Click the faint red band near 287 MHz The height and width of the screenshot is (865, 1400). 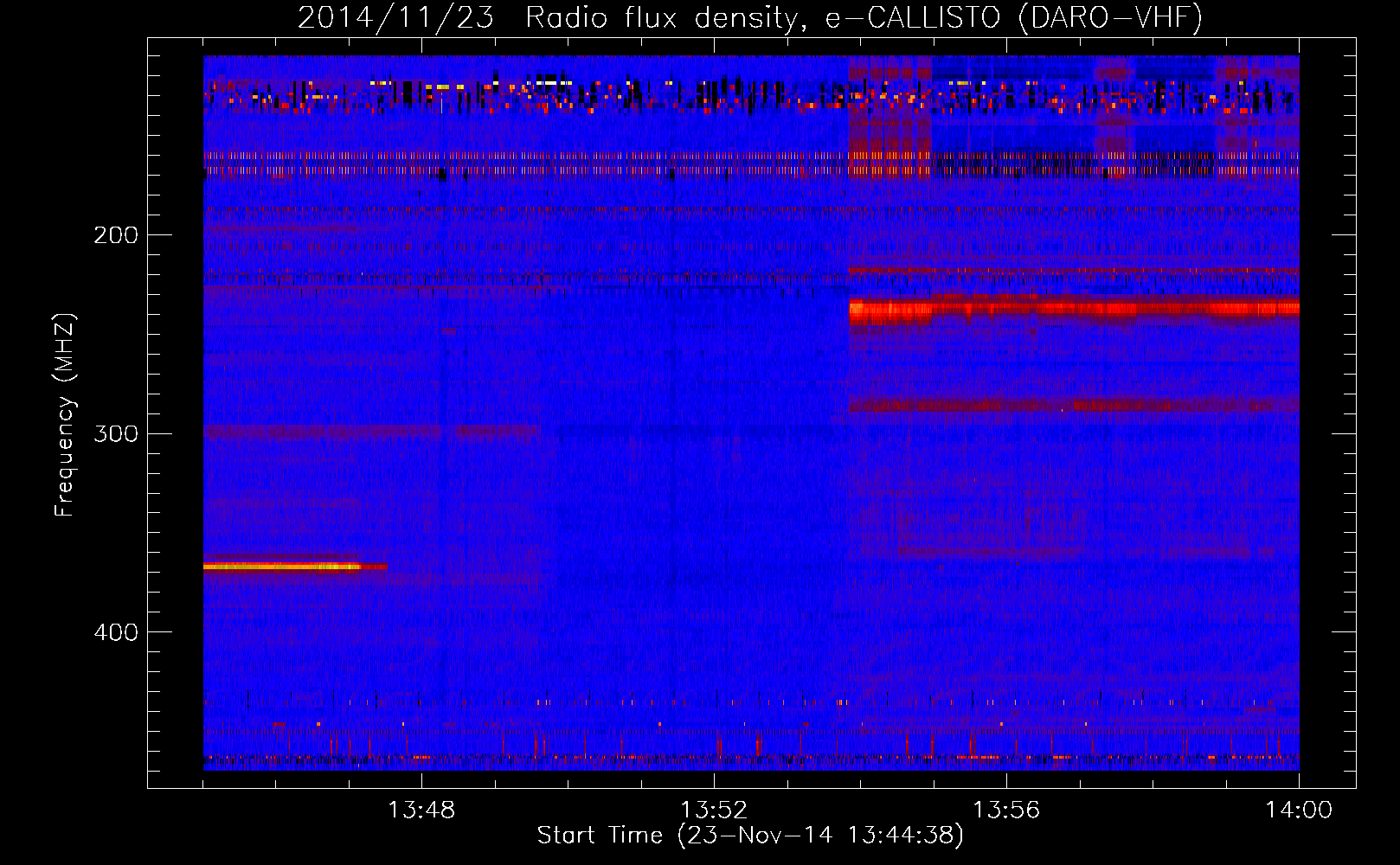pos(1074,405)
